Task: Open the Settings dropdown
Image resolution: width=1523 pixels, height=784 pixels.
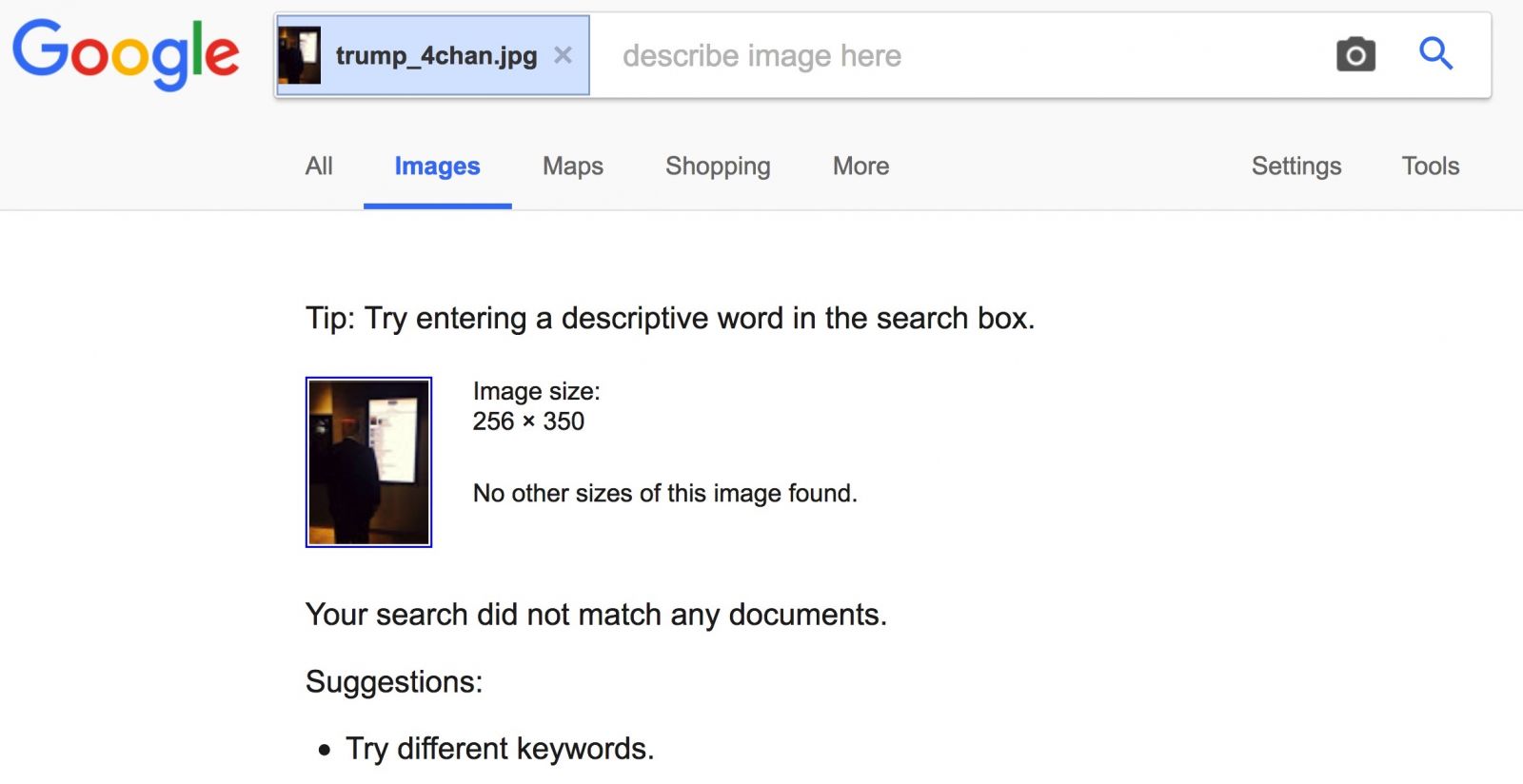Action: pyautogui.click(x=1296, y=167)
